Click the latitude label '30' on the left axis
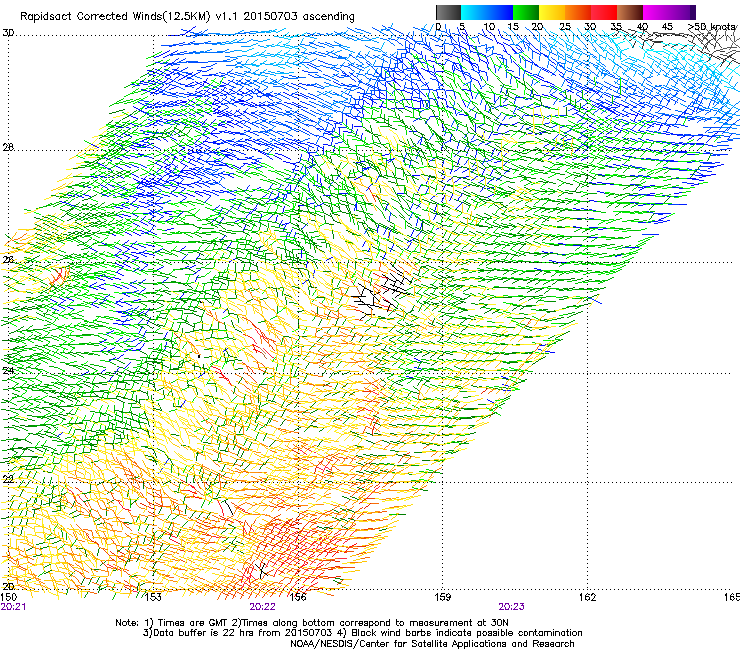Image resolution: width=740 pixels, height=650 pixels. coord(8,33)
